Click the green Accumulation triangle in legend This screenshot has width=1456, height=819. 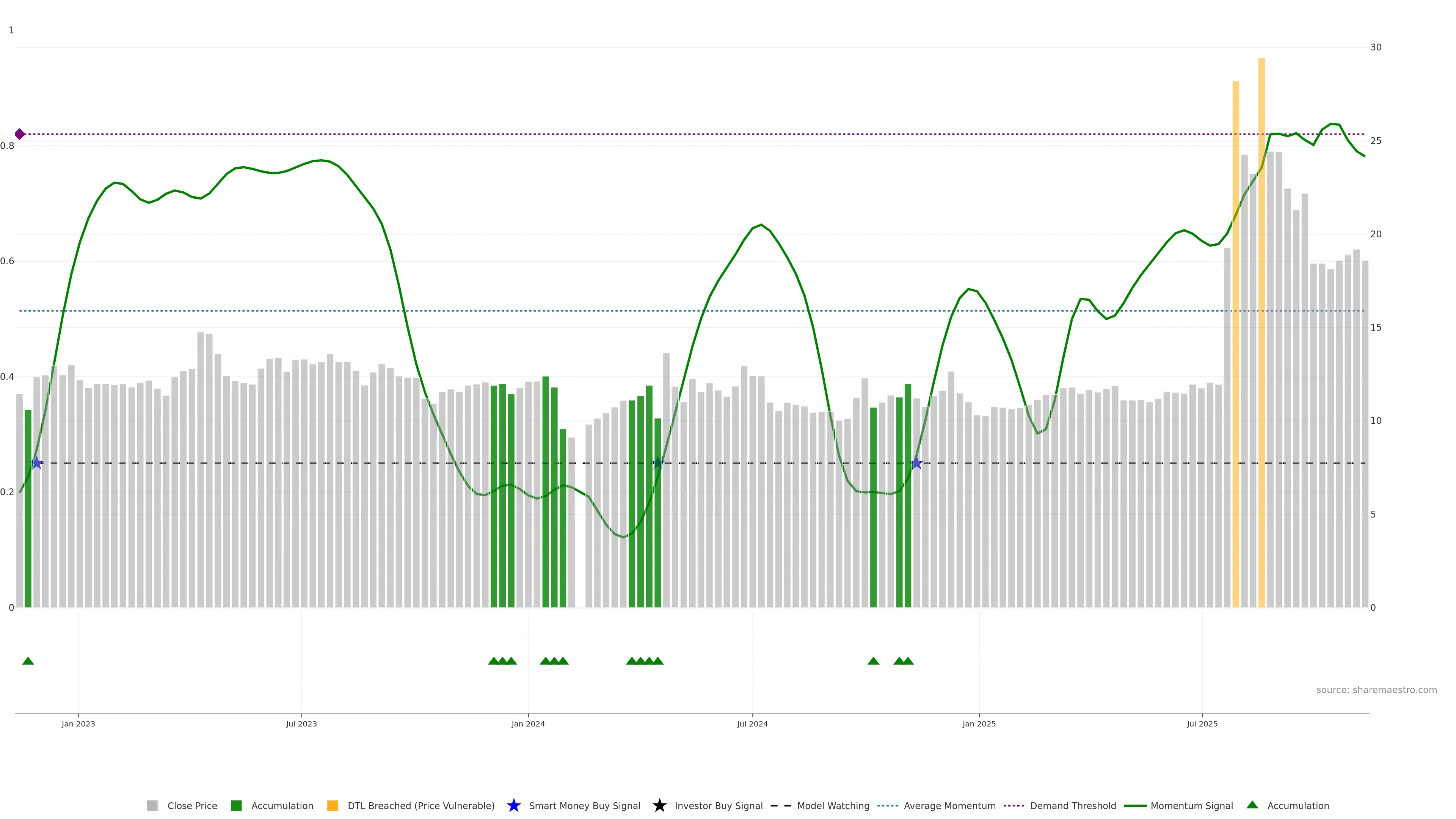(1252, 805)
